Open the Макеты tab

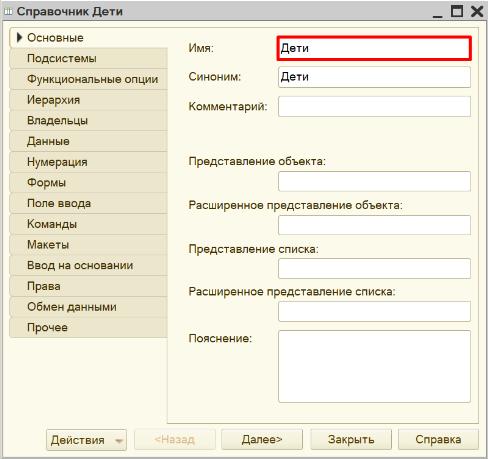point(89,245)
